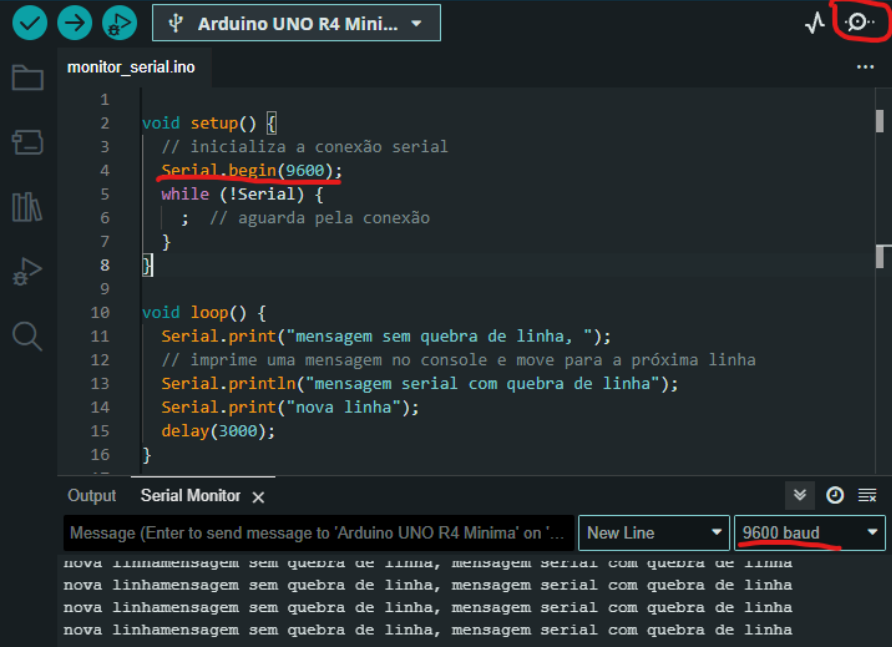The image size is (892, 647).
Task: Click the Serial.begin(9600) code line
Action: tap(252, 170)
